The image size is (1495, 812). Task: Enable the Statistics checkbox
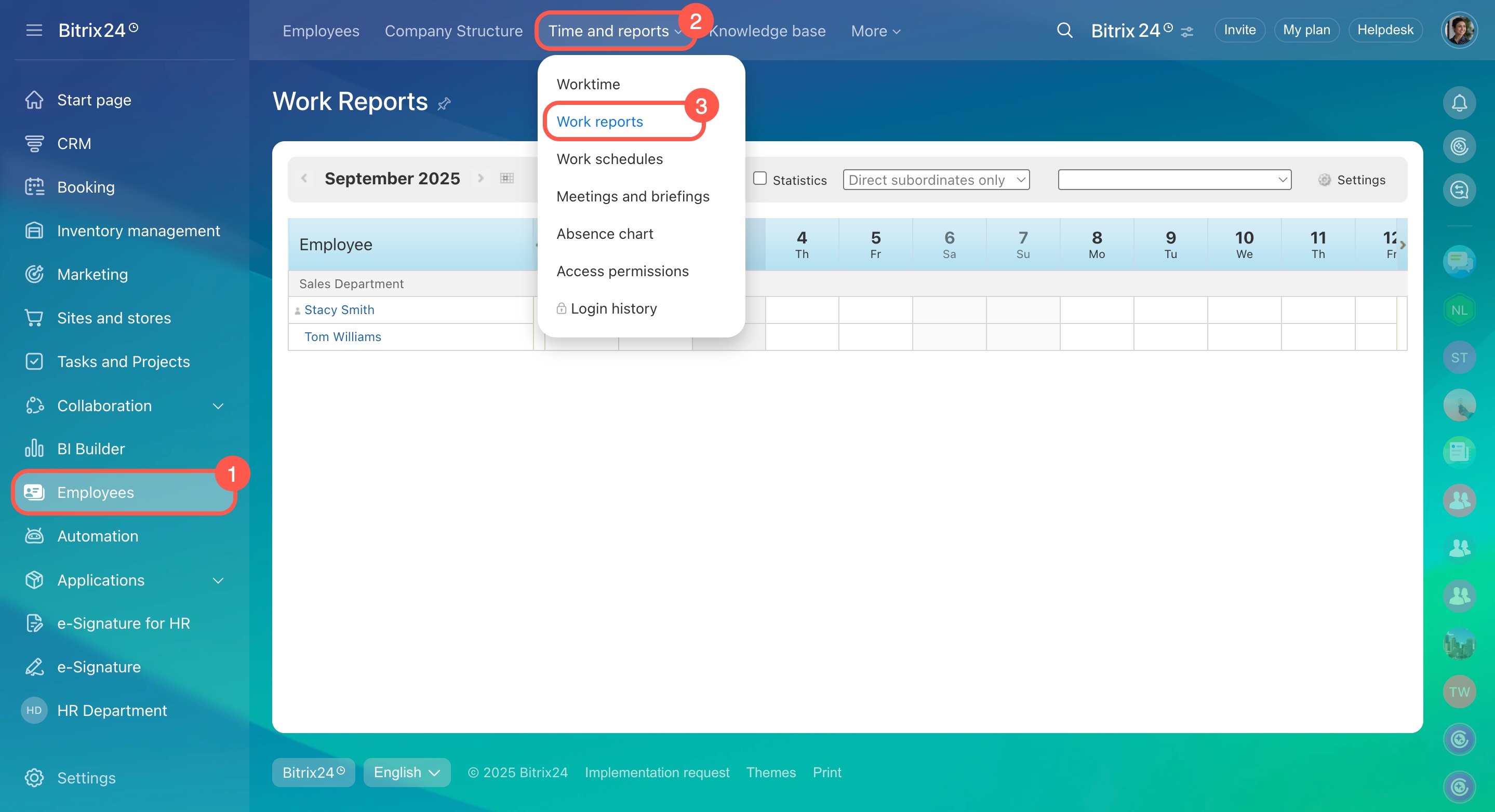point(759,178)
